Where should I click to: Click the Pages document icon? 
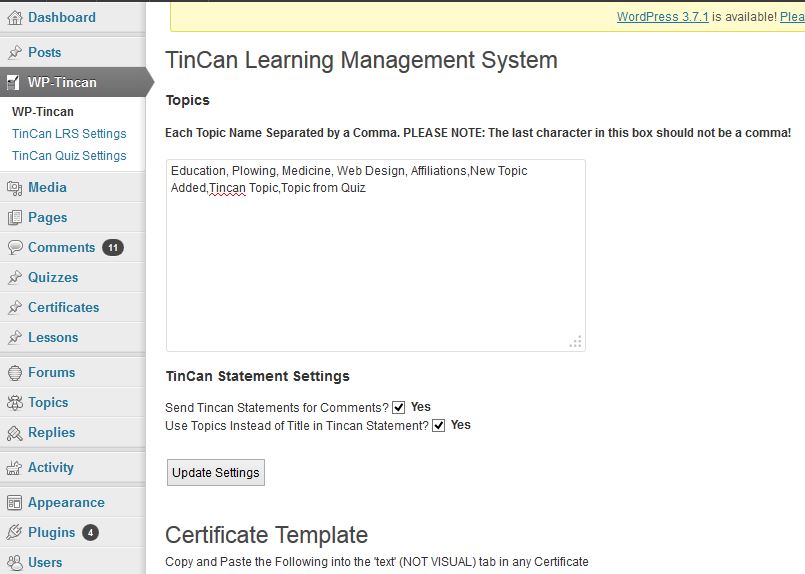coord(15,218)
